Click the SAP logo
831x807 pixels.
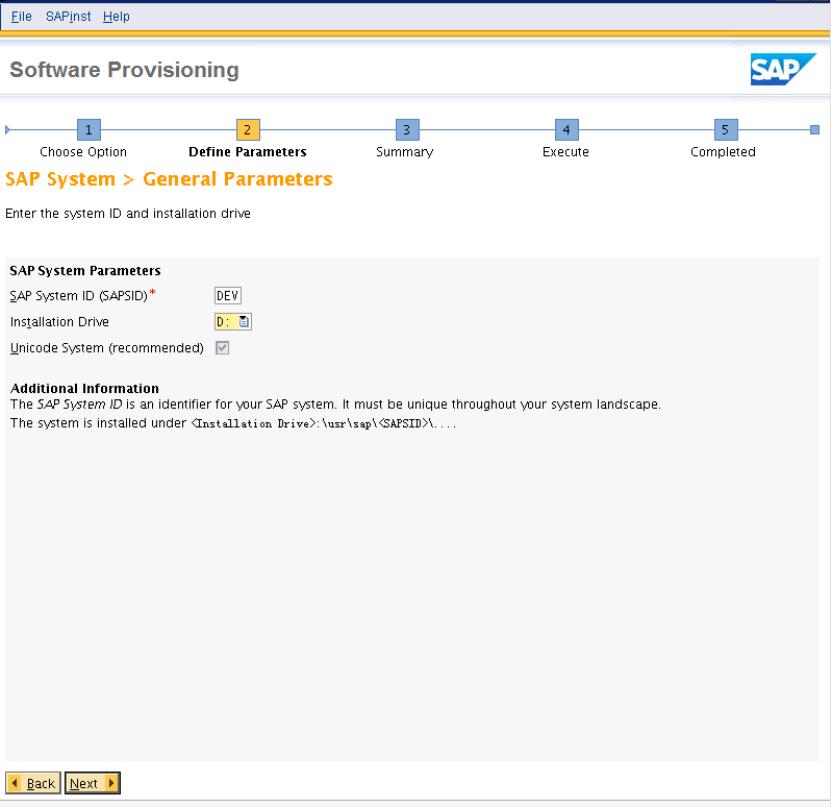783,69
